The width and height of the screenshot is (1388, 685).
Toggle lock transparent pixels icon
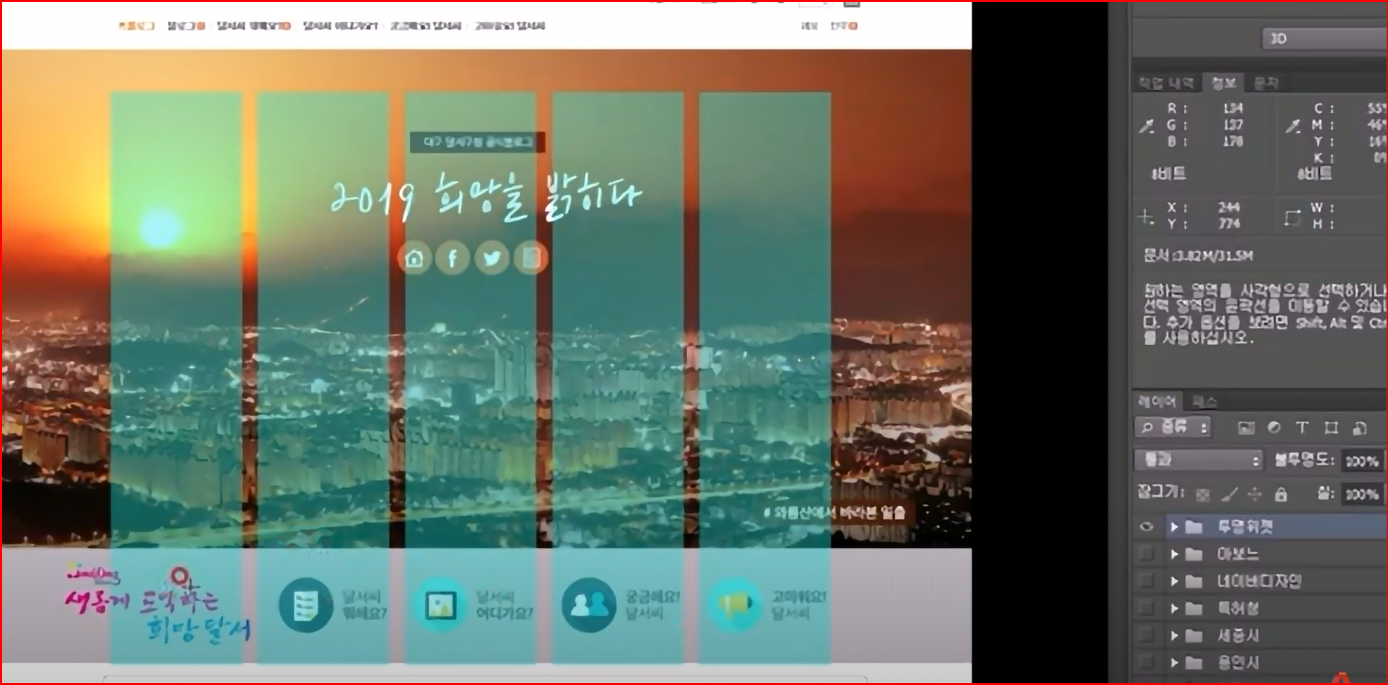click(x=1203, y=494)
